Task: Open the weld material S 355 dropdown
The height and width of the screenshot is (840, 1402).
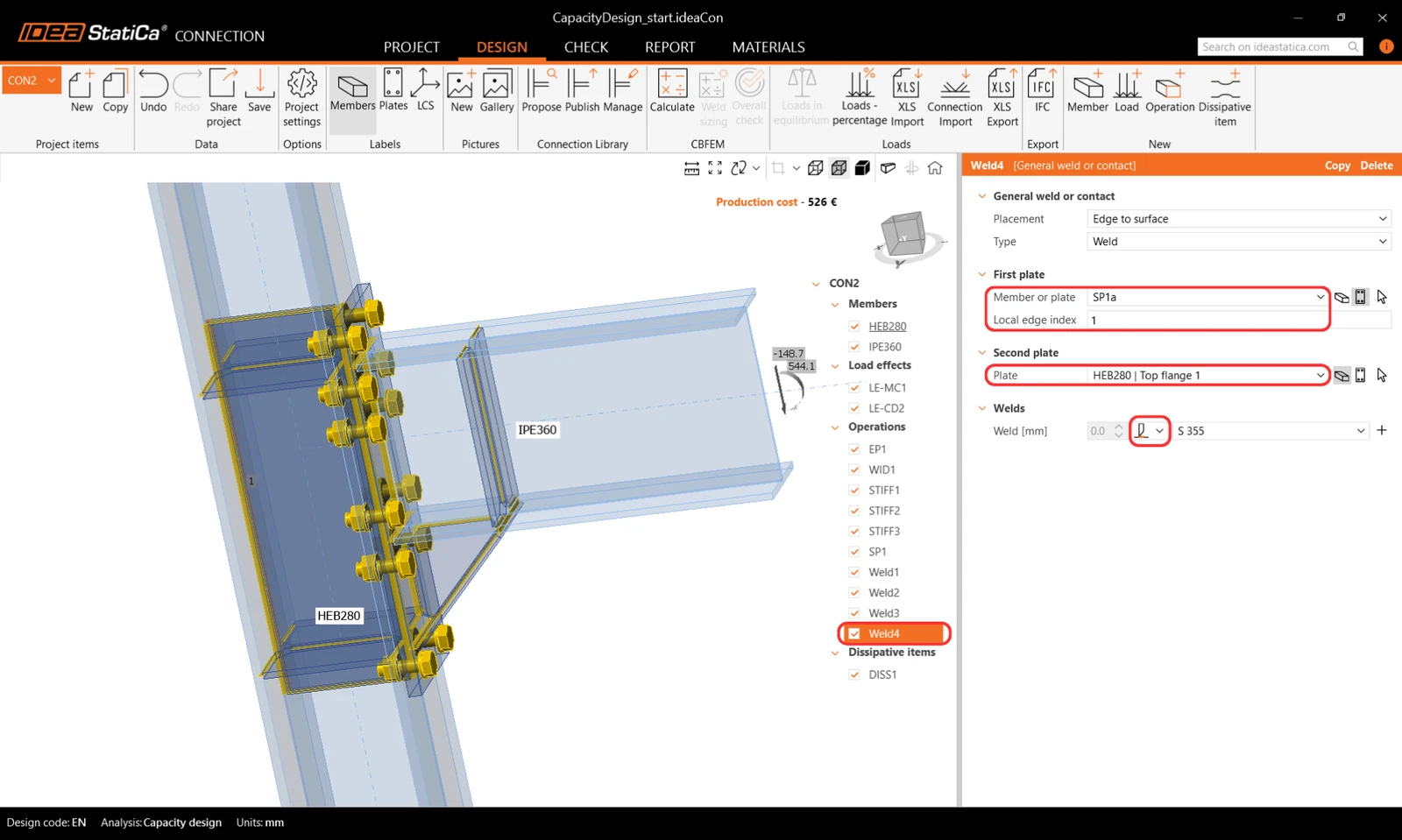Action: point(1271,431)
